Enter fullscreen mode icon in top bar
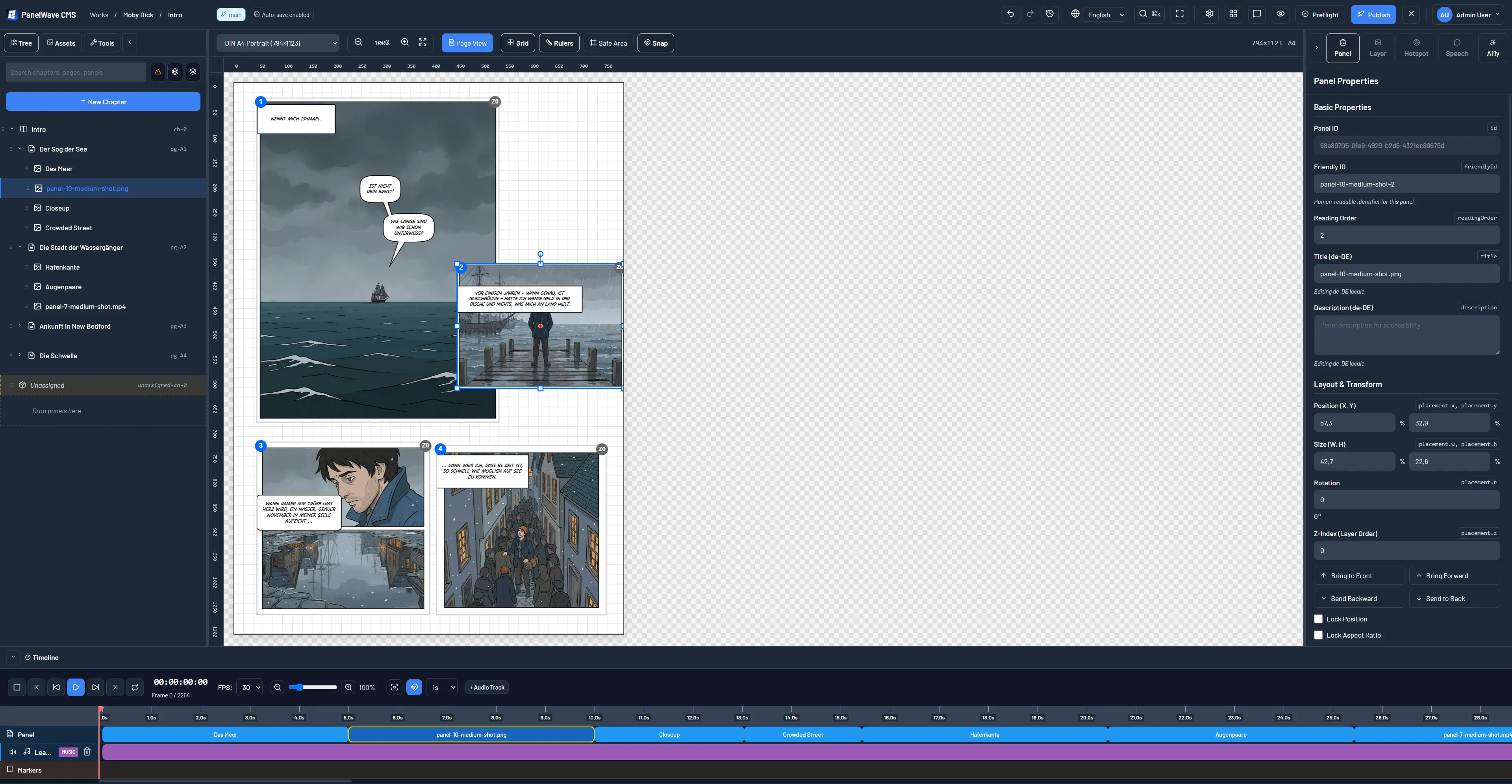 pyautogui.click(x=1180, y=14)
